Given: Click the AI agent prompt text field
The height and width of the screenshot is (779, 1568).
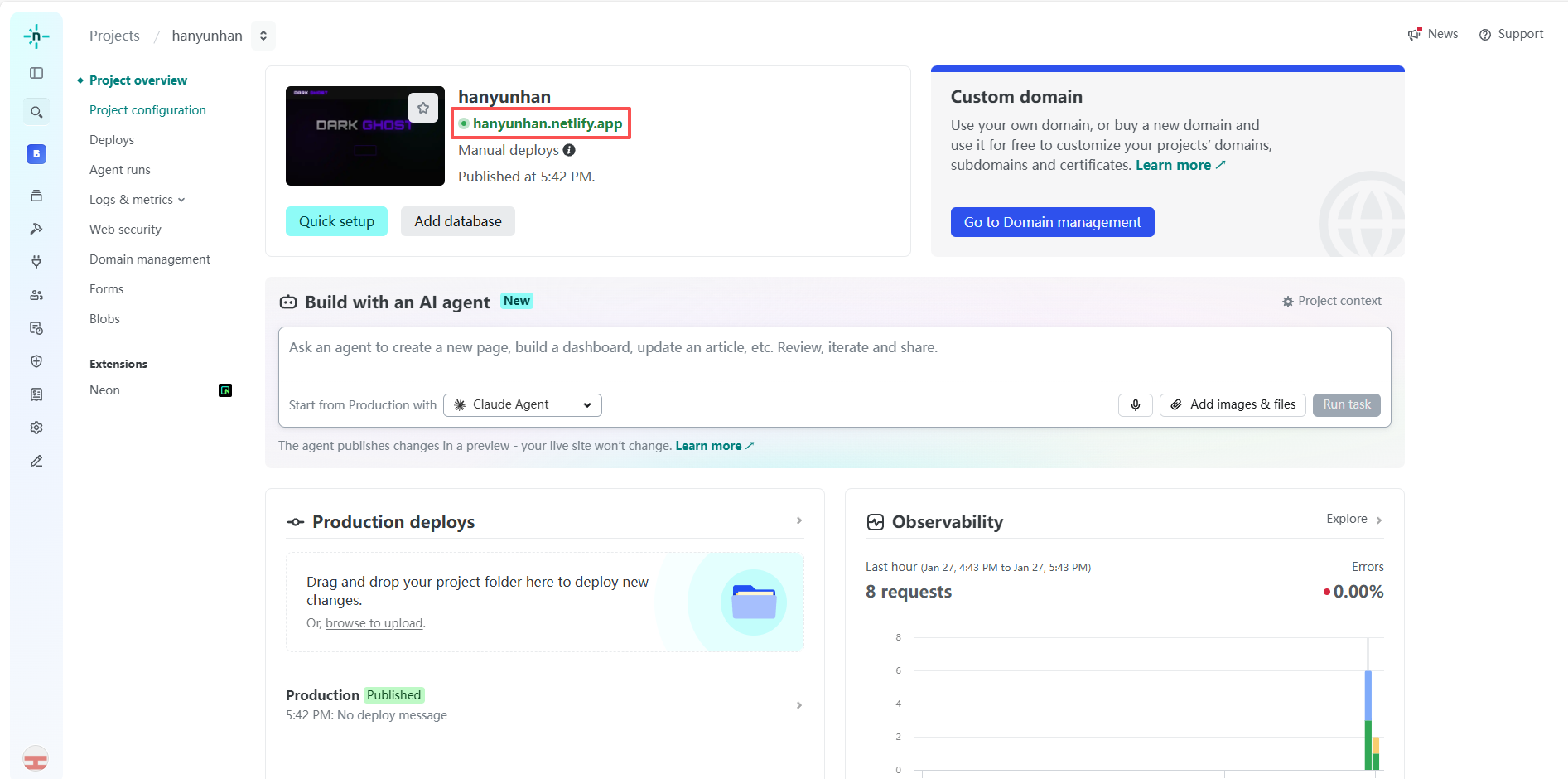Looking at the screenshot, I should (x=835, y=358).
